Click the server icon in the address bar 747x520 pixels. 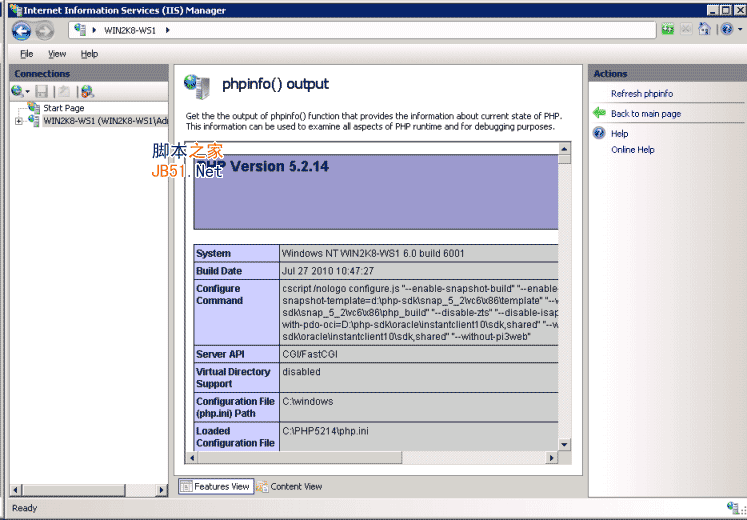click(80, 30)
